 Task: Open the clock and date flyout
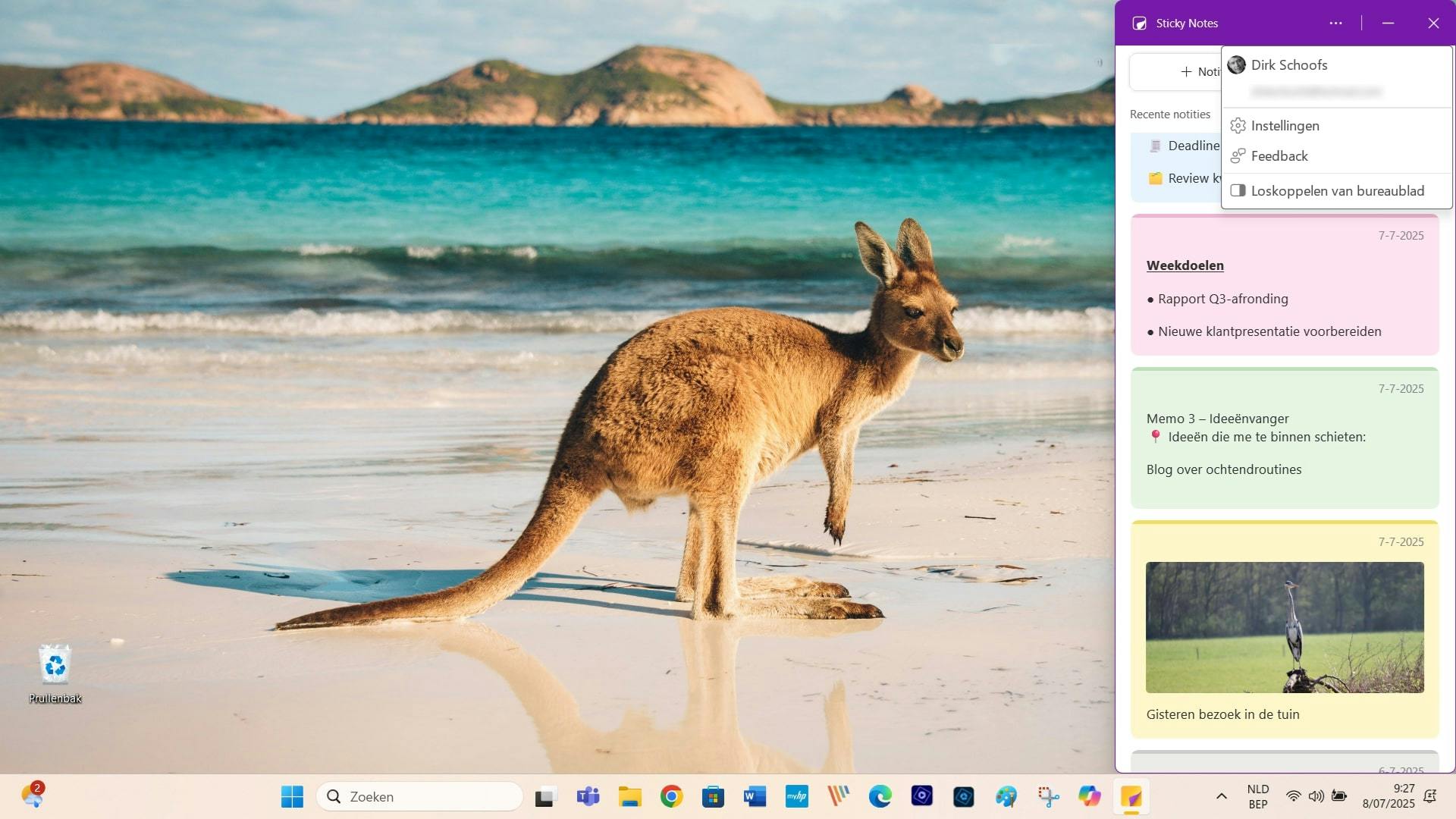pos(1388,796)
